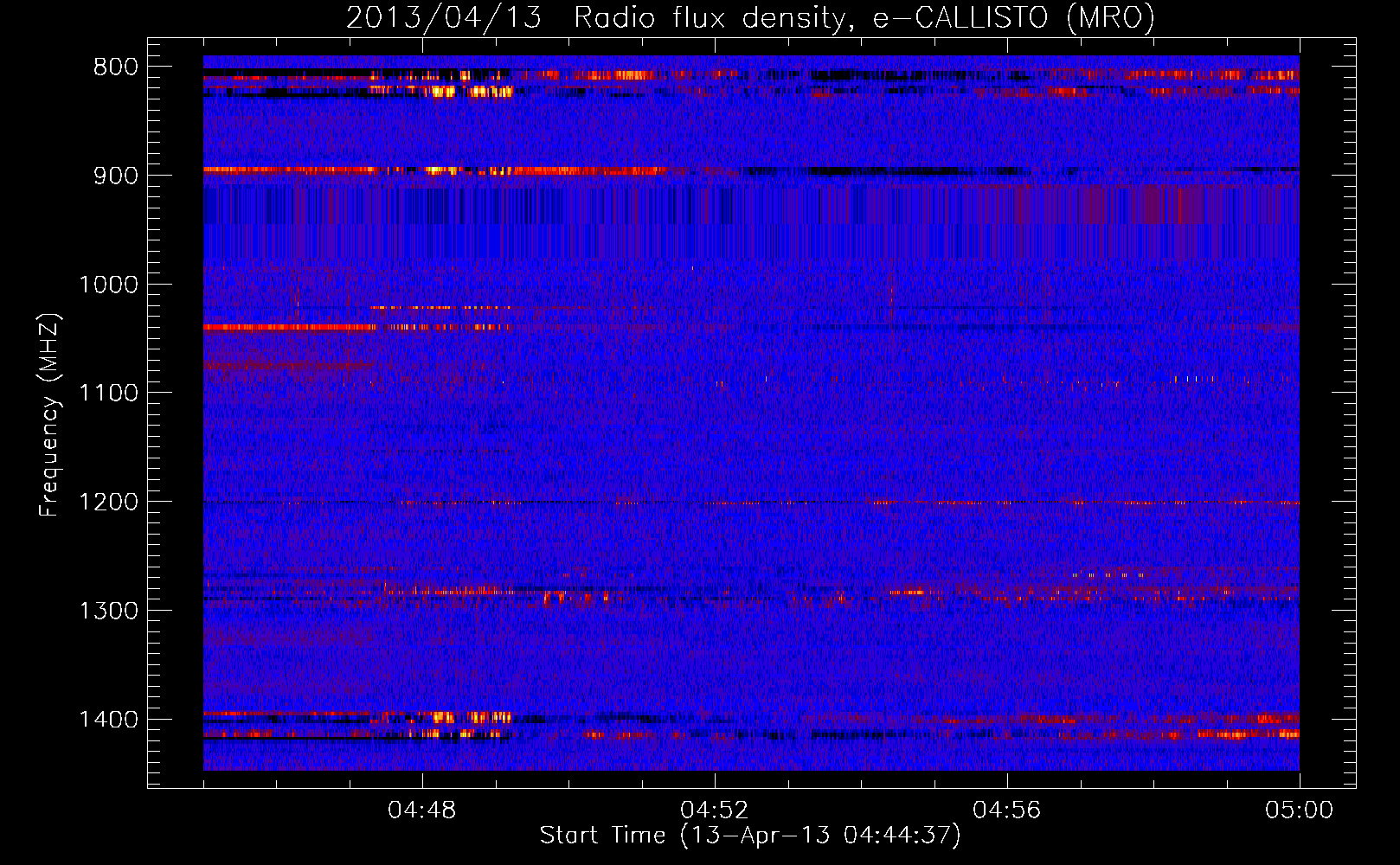Click the 1100 frequency tick label
1400x865 pixels.
click(x=108, y=394)
